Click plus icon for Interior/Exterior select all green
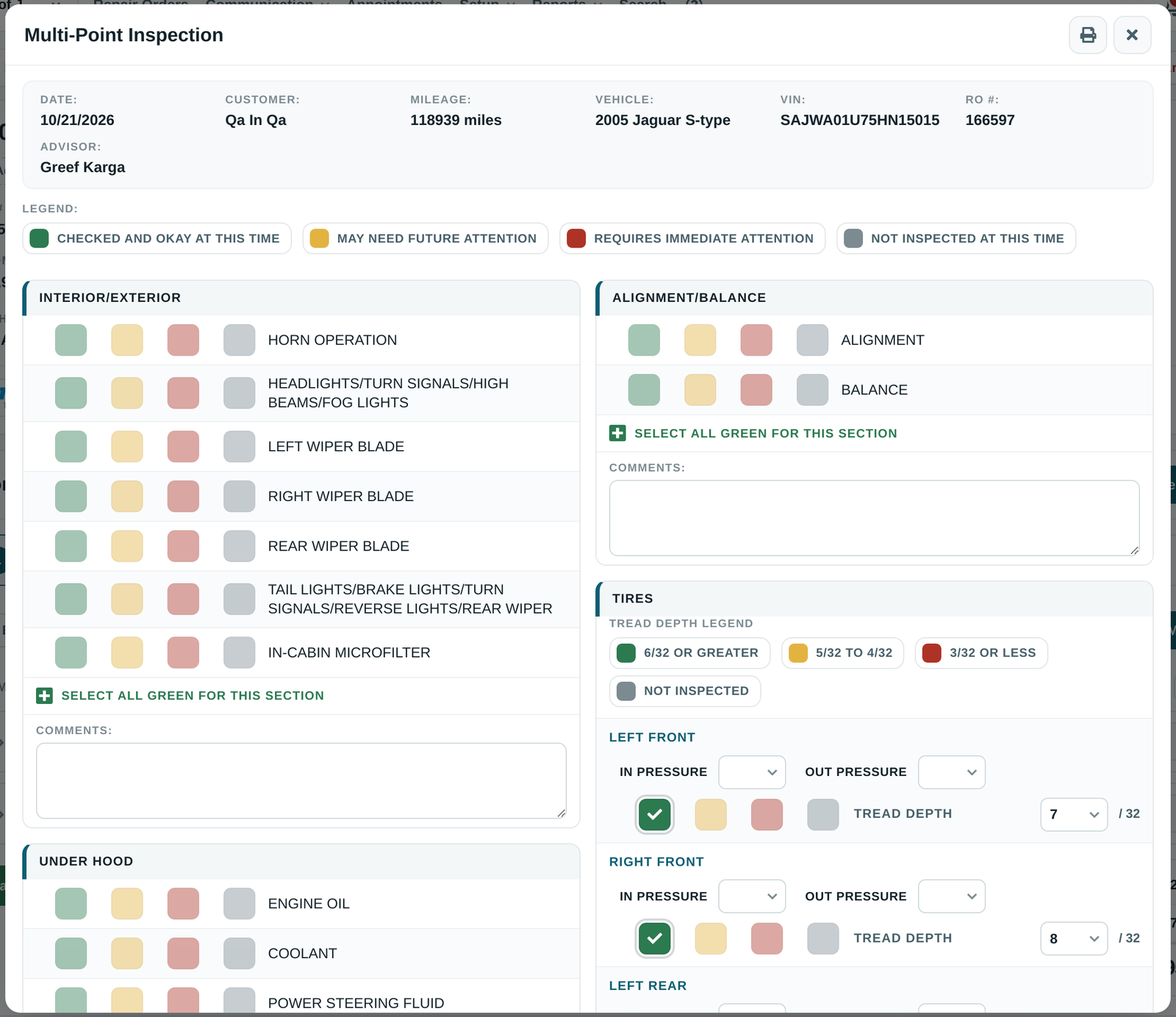1176x1017 pixels. coord(44,696)
